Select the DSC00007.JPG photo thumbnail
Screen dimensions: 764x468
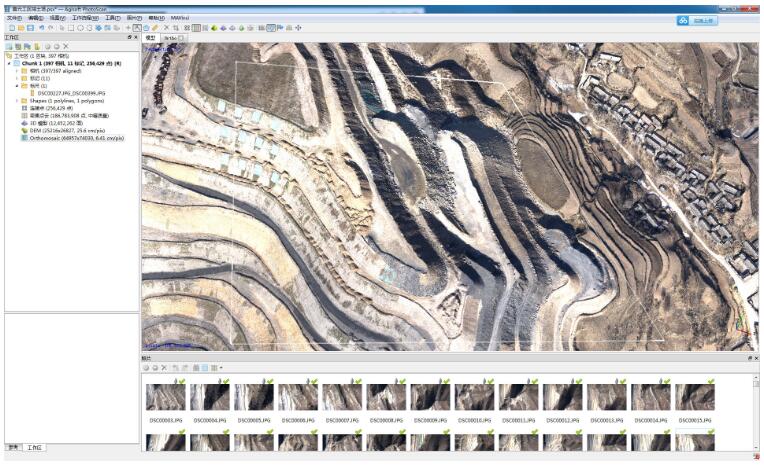(341, 398)
